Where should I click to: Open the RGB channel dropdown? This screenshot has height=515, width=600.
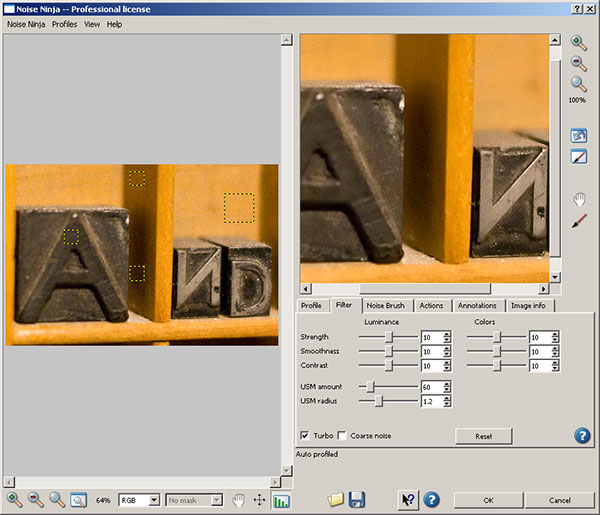139,499
